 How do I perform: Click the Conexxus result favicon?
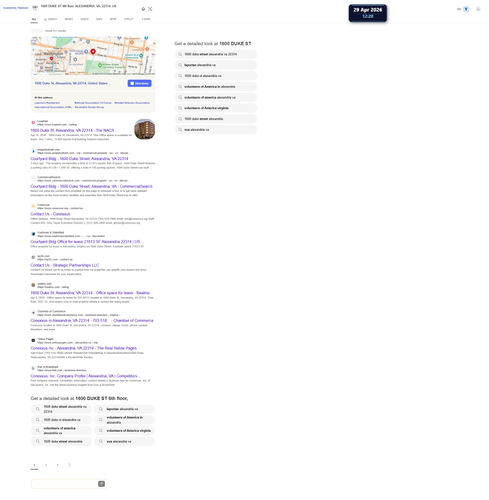[33, 206]
